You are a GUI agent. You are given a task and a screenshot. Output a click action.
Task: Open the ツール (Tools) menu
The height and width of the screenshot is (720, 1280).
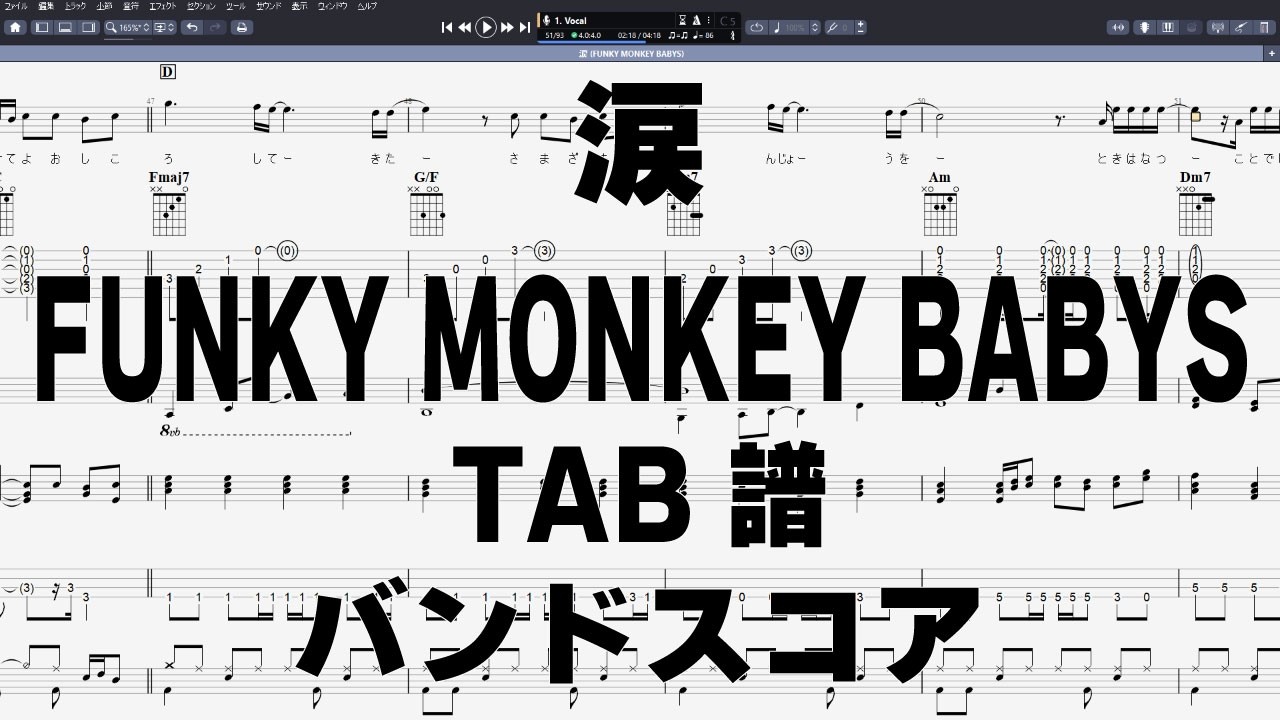pos(236,6)
